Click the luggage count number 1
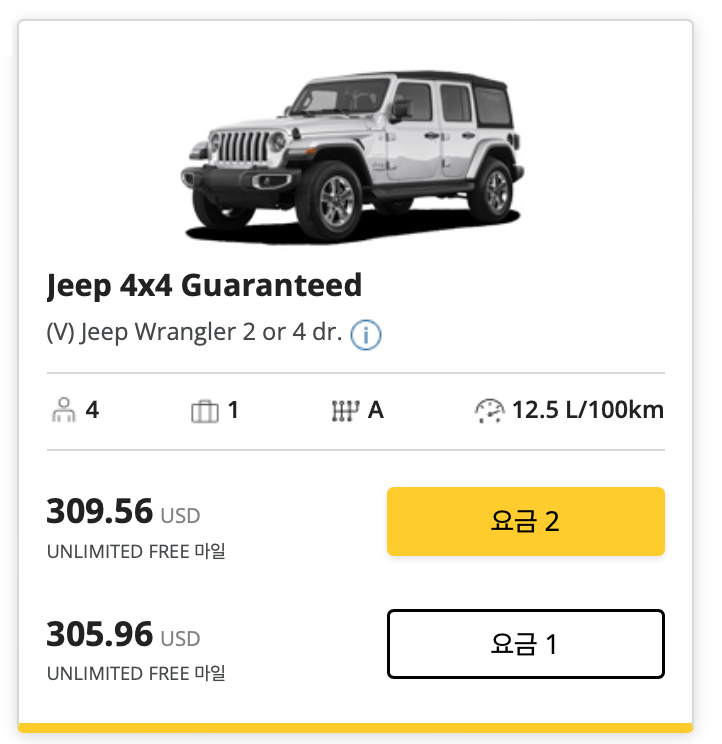This screenshot has height=744, width=722. click(233, 410)
